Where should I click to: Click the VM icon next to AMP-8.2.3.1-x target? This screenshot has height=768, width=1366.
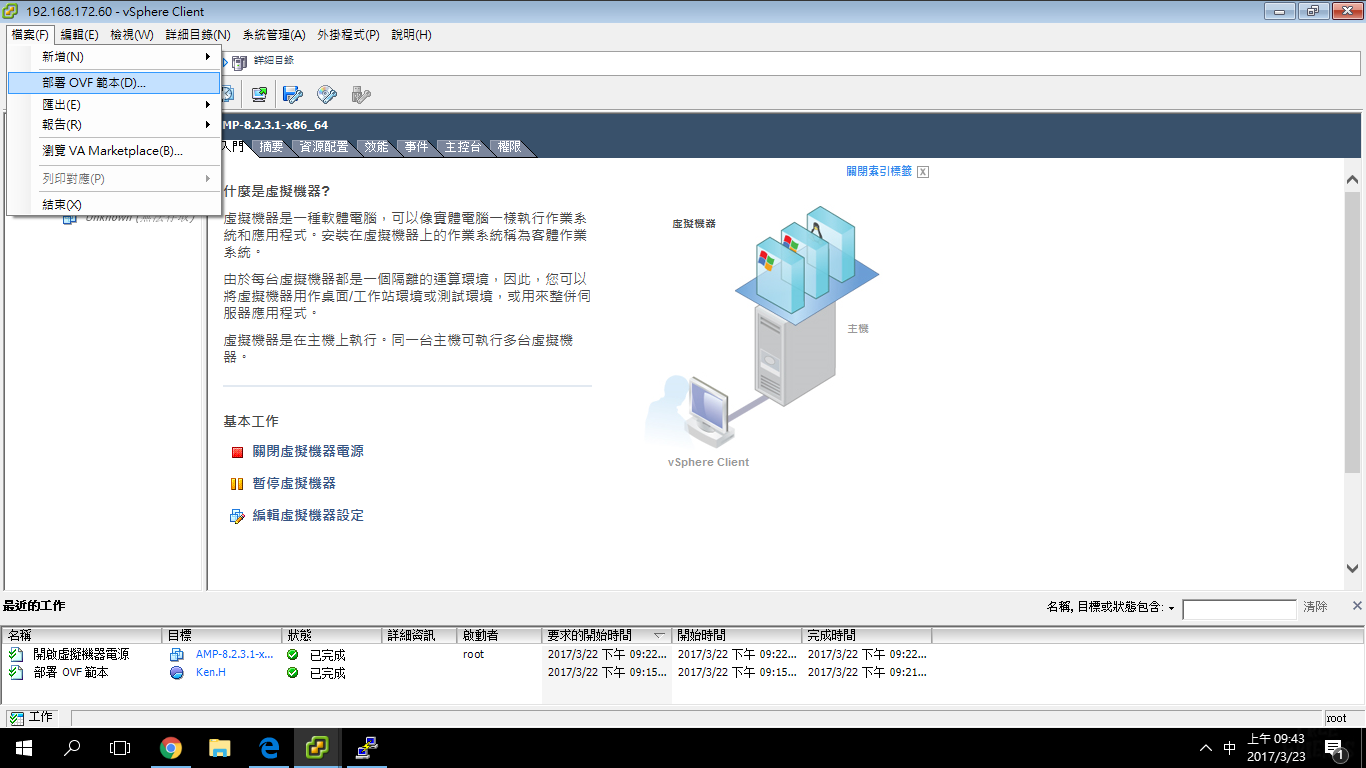(177, 654)
